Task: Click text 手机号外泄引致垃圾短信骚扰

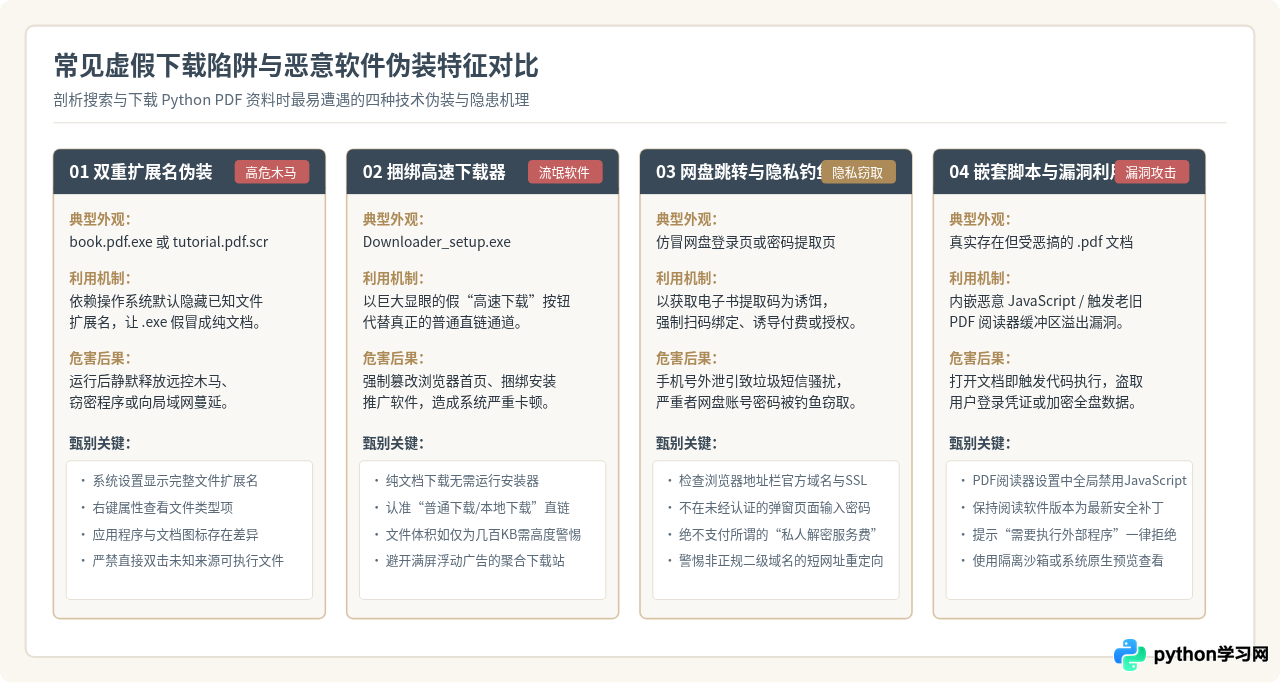Action: click(x=750, y=381)
